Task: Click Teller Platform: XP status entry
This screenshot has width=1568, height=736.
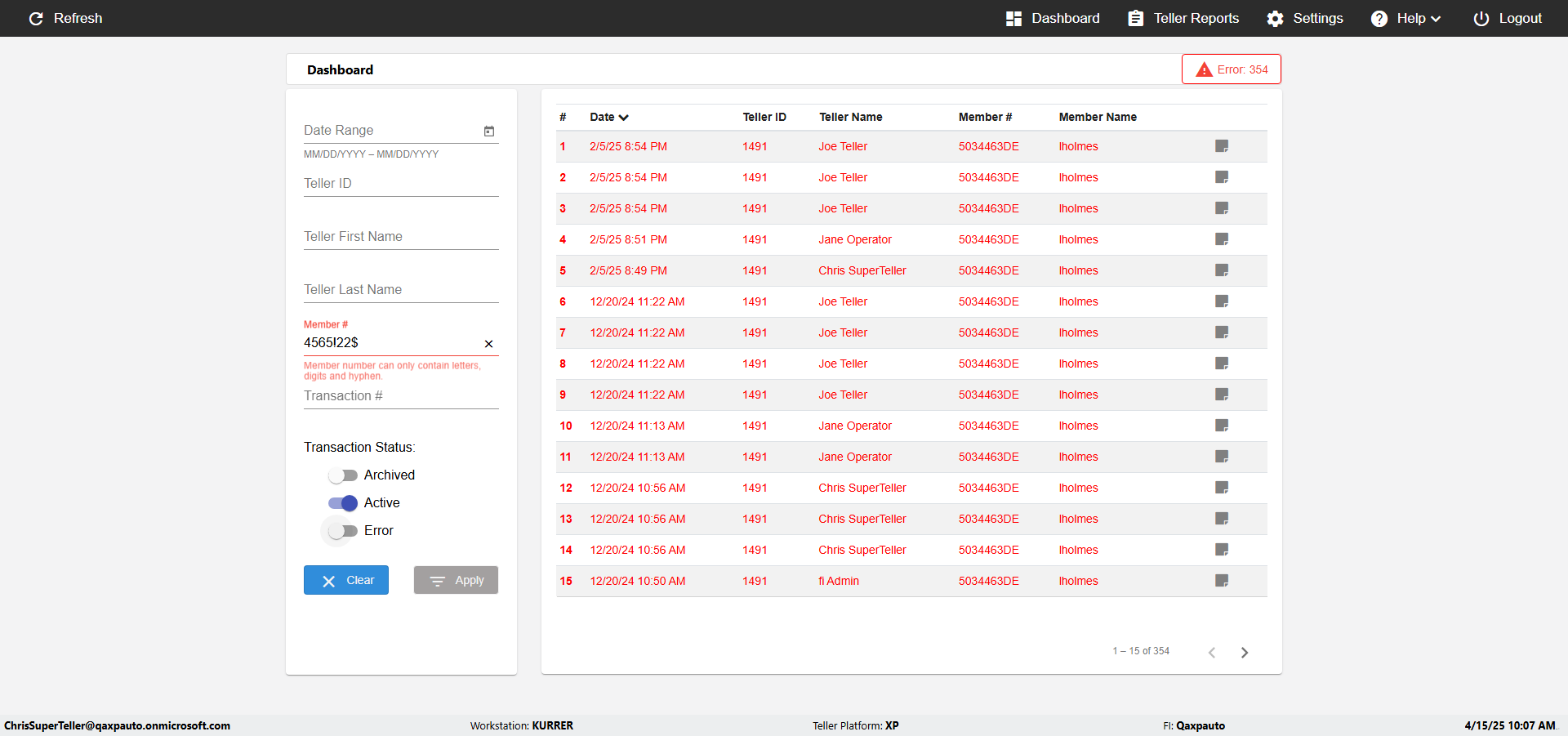Action: point(856,725)
